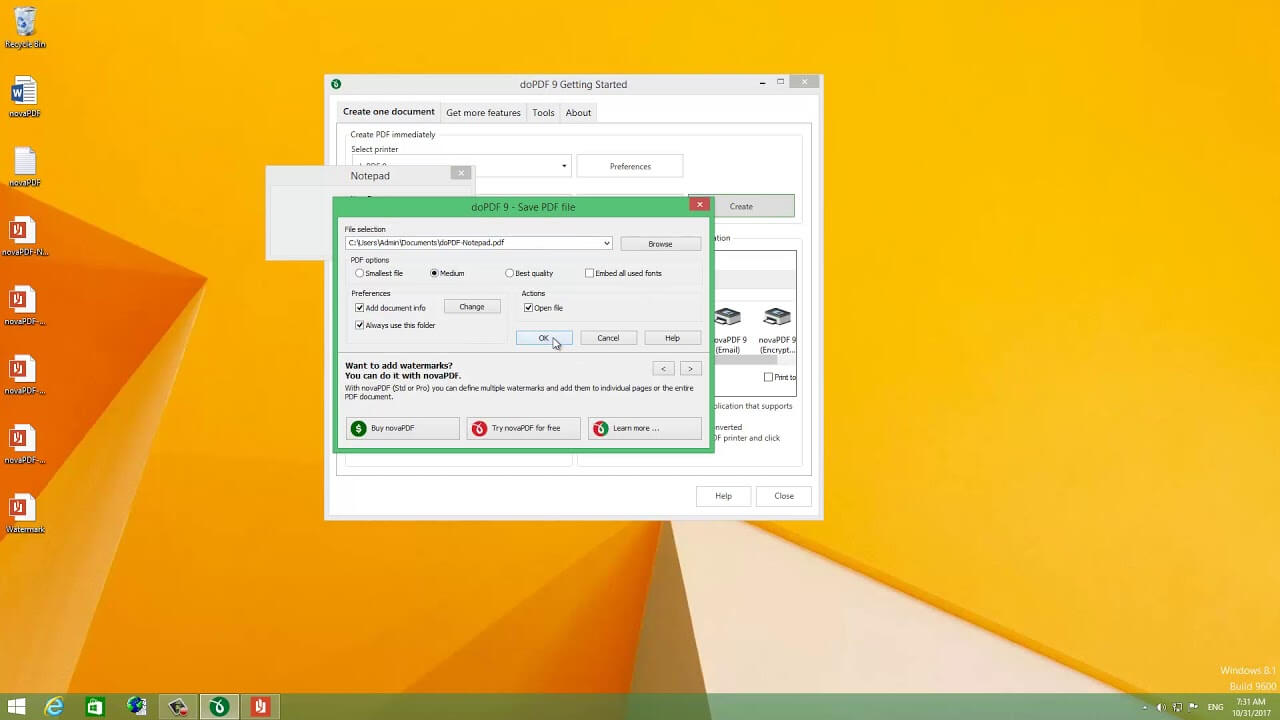Open the Select printer dropdown

pyautogui.click(x=564, y=166)
